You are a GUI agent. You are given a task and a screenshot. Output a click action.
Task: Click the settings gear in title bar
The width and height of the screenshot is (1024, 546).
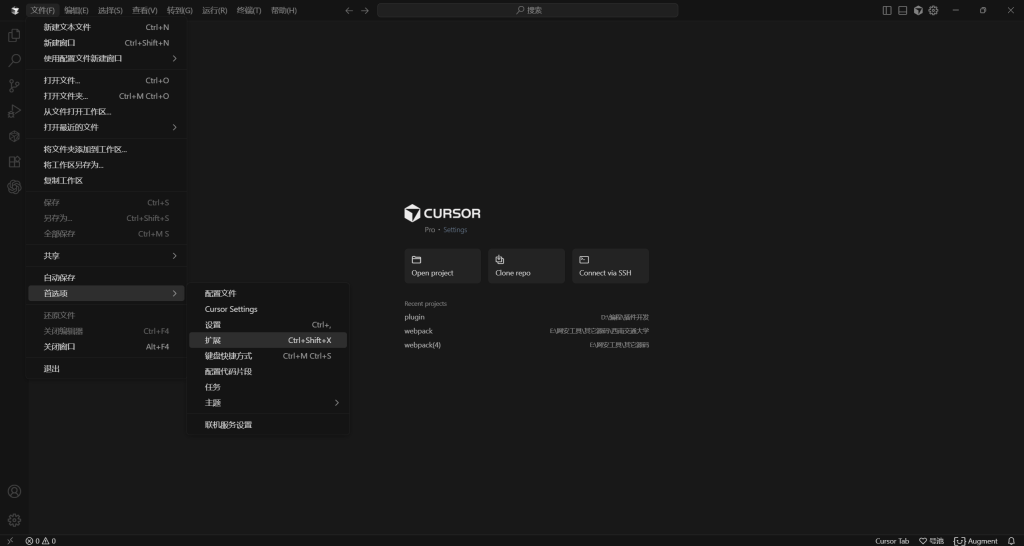point(933,10)
